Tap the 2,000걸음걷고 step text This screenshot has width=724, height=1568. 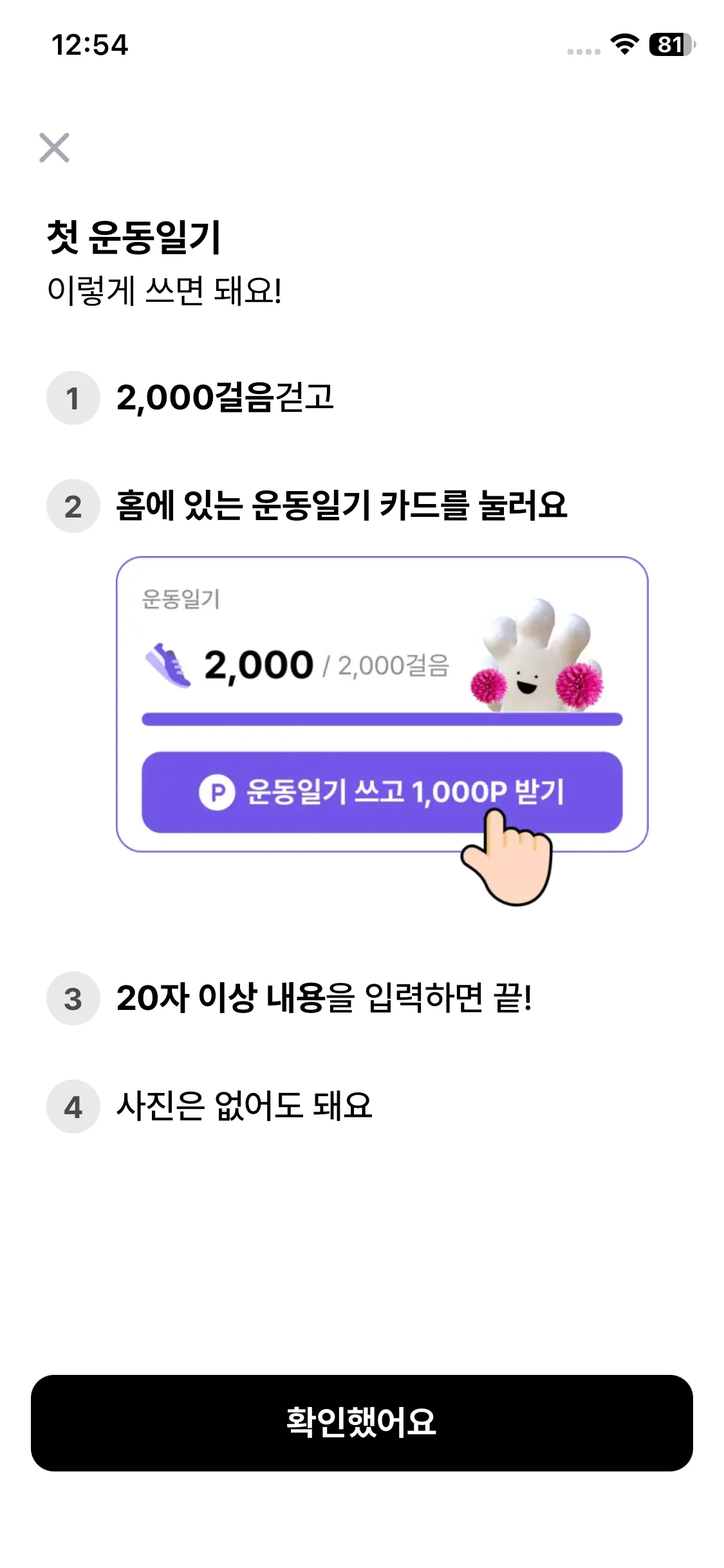[x=225, y=397]
